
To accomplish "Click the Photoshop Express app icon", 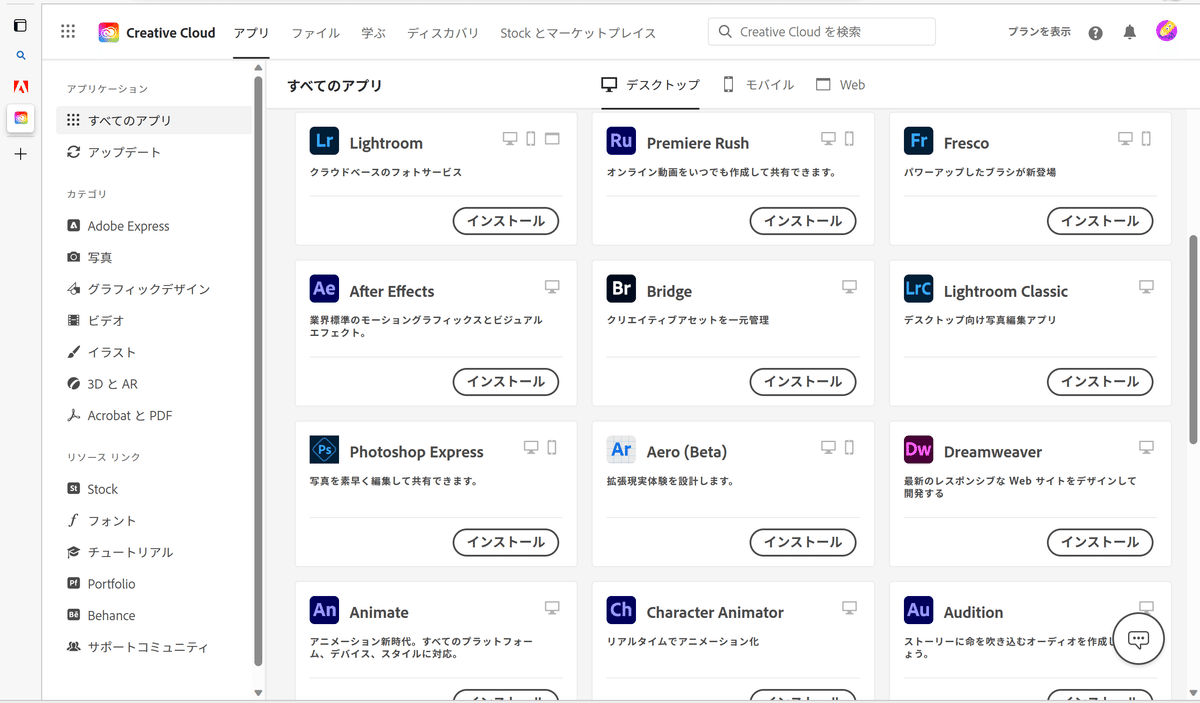I will coord(325,450).
